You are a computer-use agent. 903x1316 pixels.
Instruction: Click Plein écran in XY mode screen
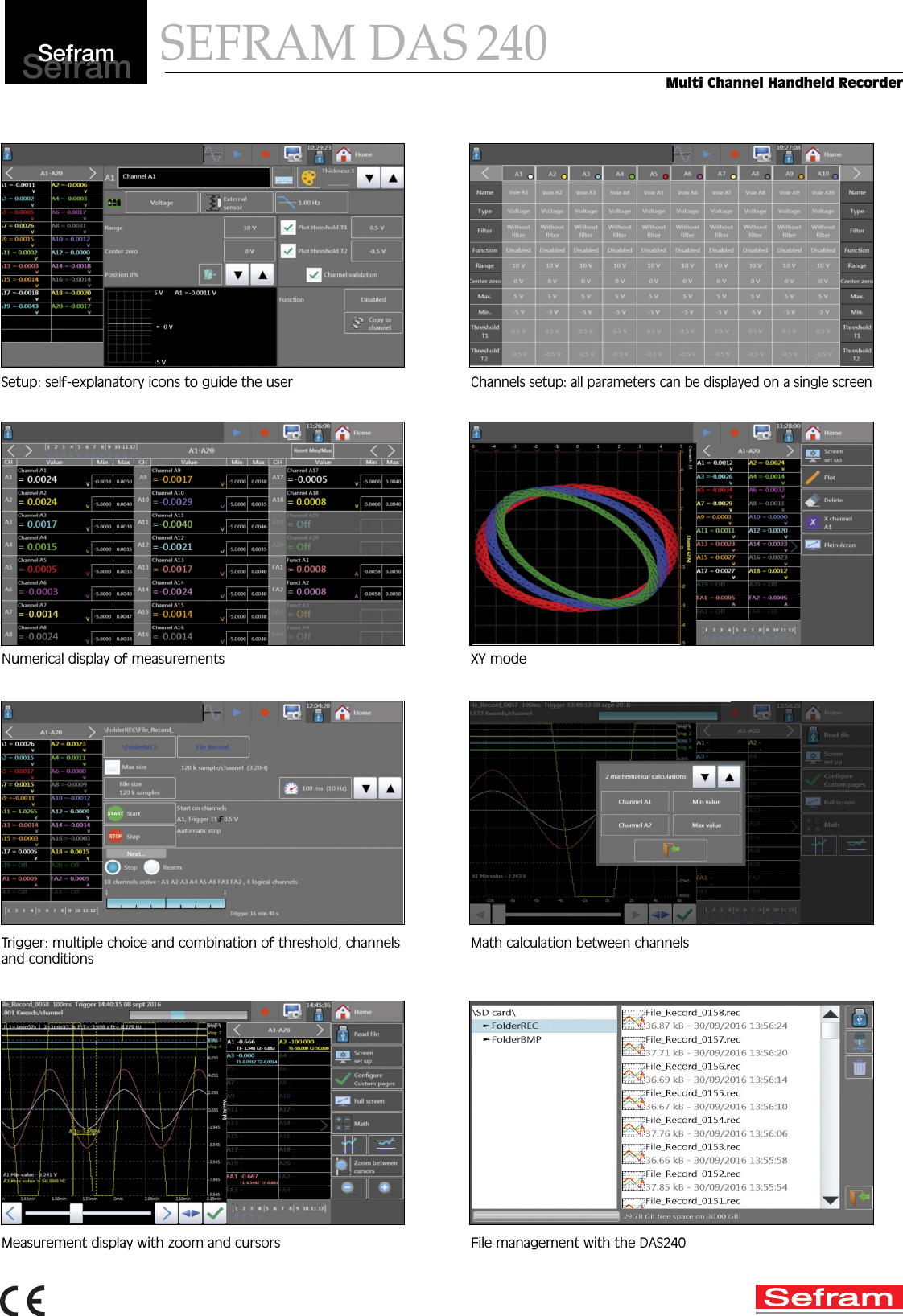coord(837,545)
